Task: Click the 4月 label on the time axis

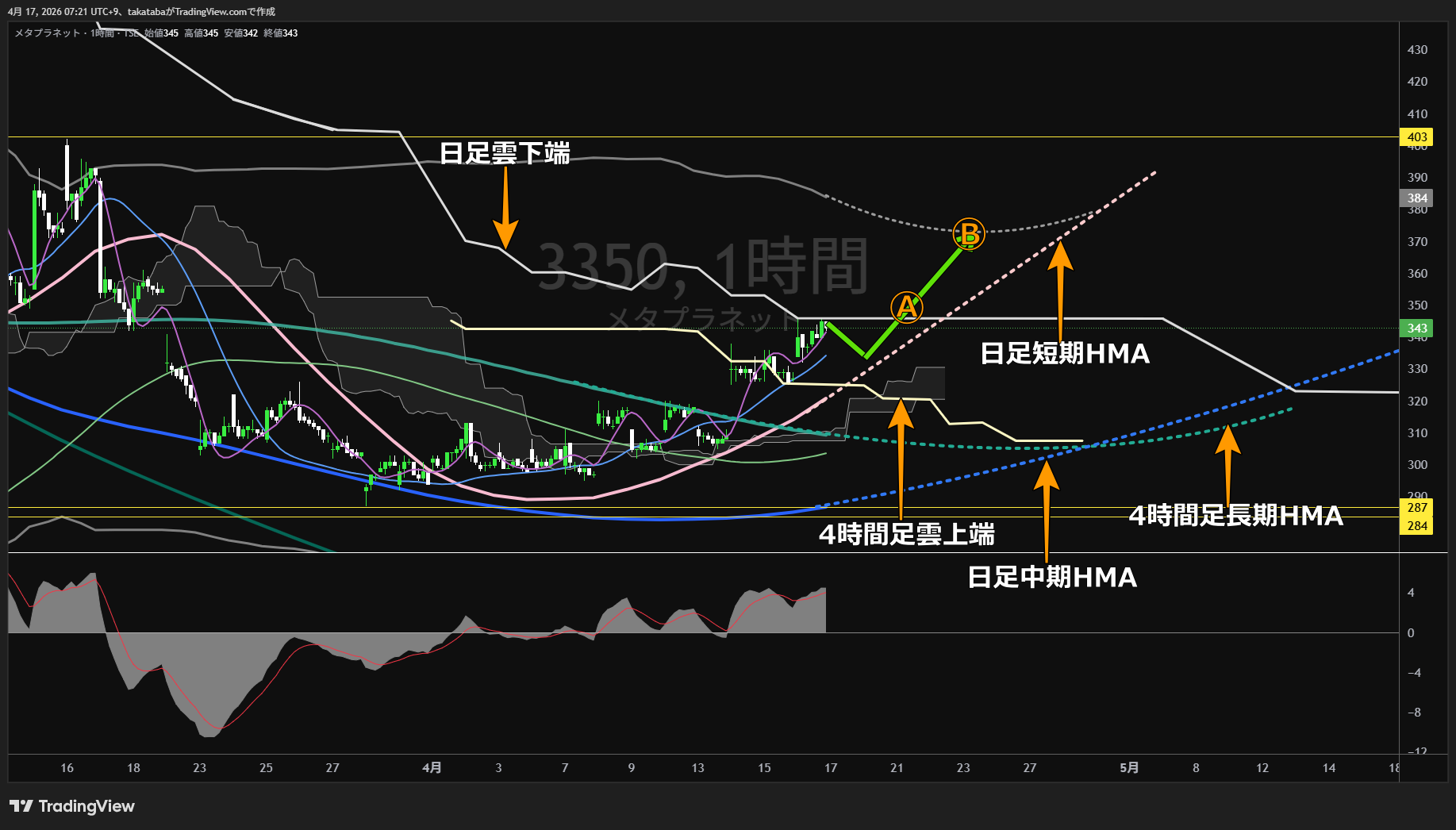Action: coord(432,767)
